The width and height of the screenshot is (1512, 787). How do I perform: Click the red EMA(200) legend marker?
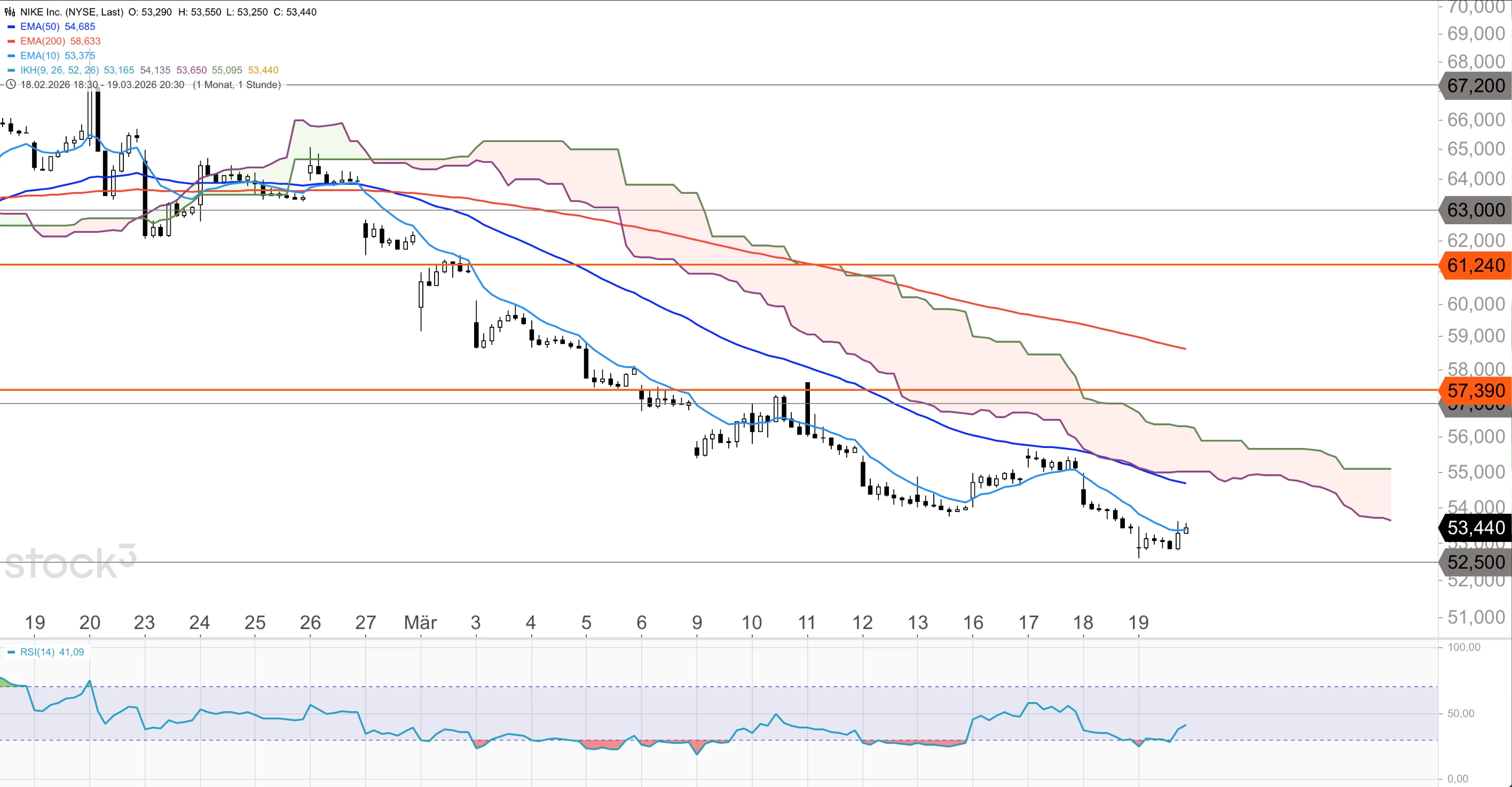pyautogui.click(x=11, y=41)
